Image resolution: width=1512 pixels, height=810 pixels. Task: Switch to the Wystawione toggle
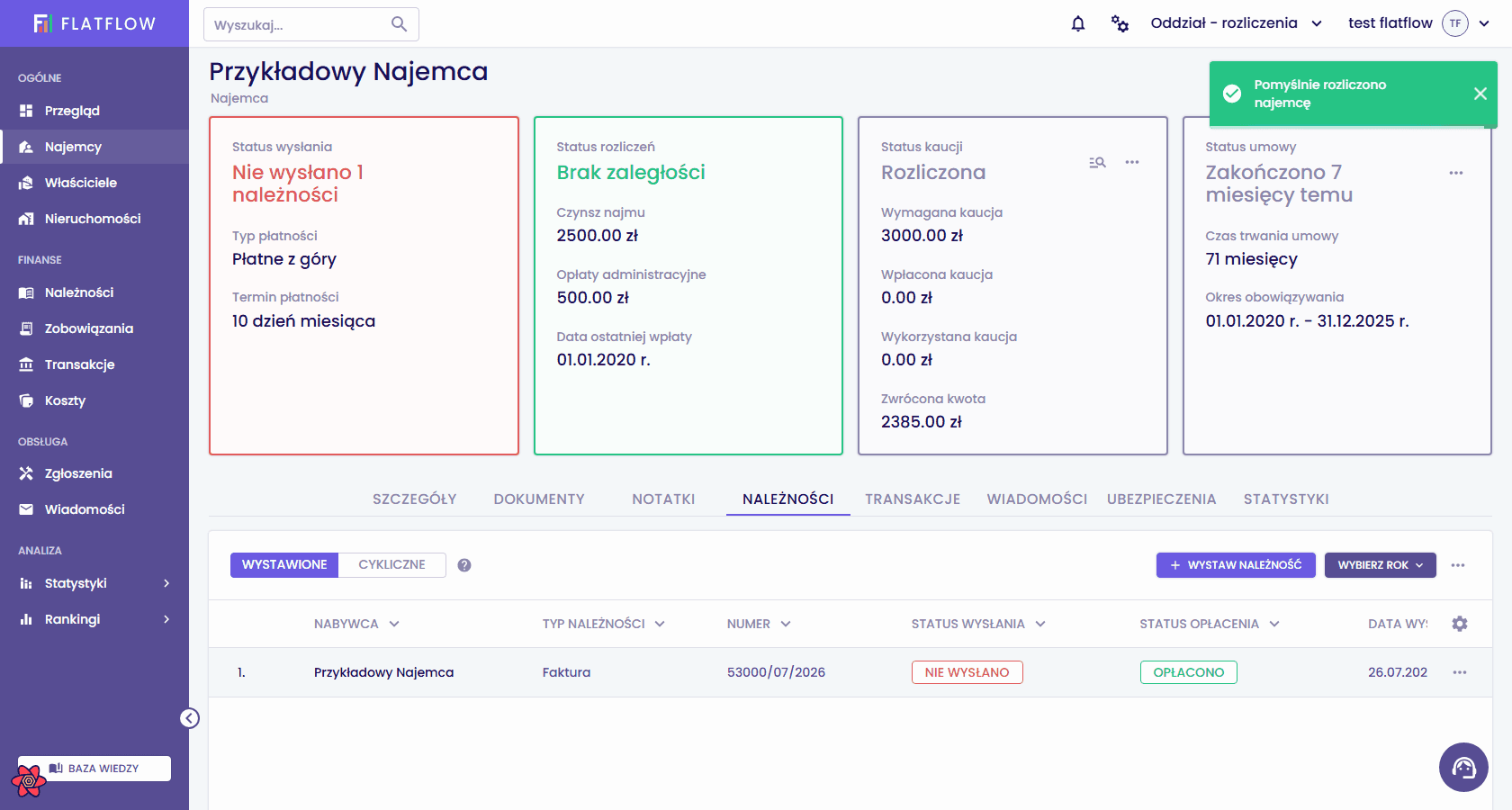point(284,565)
